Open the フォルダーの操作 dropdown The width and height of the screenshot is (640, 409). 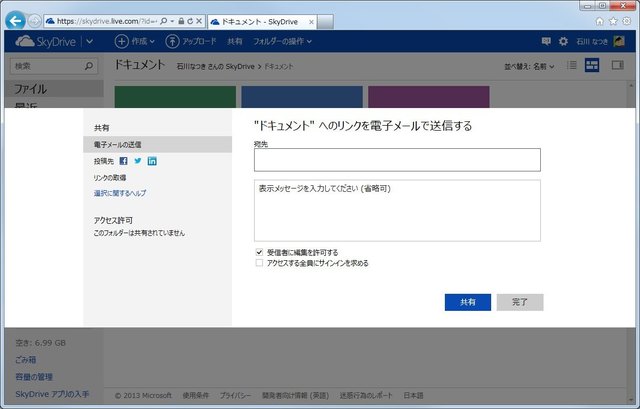coord(281,41)
